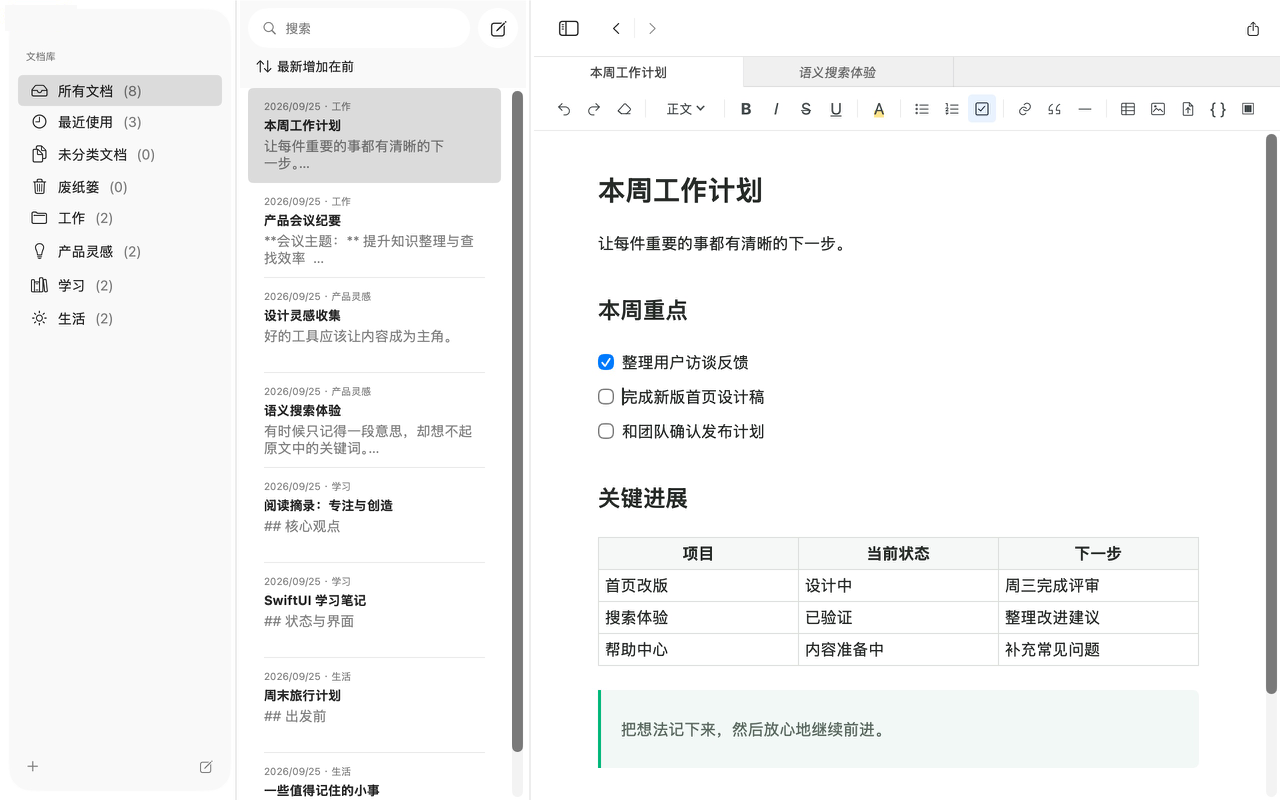Insert a horizontal divider line

pyautogui.click(x=1085, y=109)
